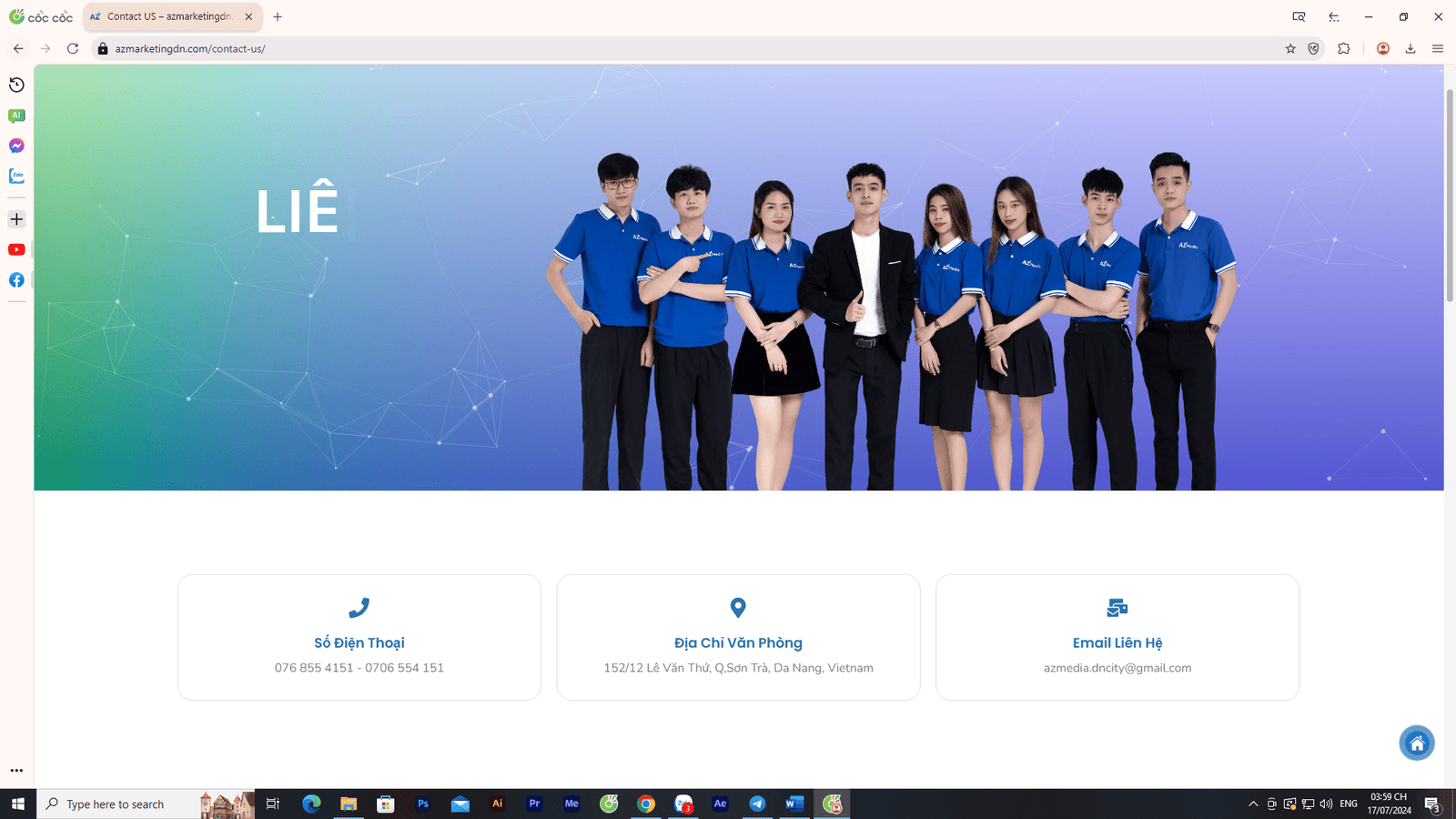Expand the hidden system tray icons
This screenshot has width=1456, height=819.
pyautogui.click(x=1253, y=804)
